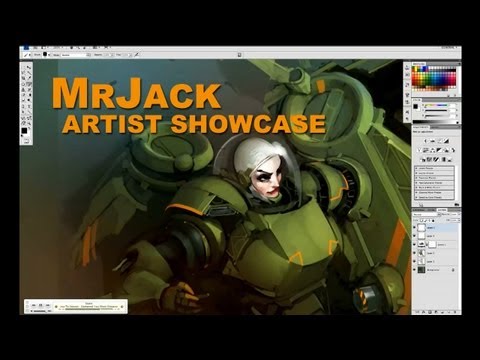Click the Ps application icon
The image size is (480, 360).
26,48
